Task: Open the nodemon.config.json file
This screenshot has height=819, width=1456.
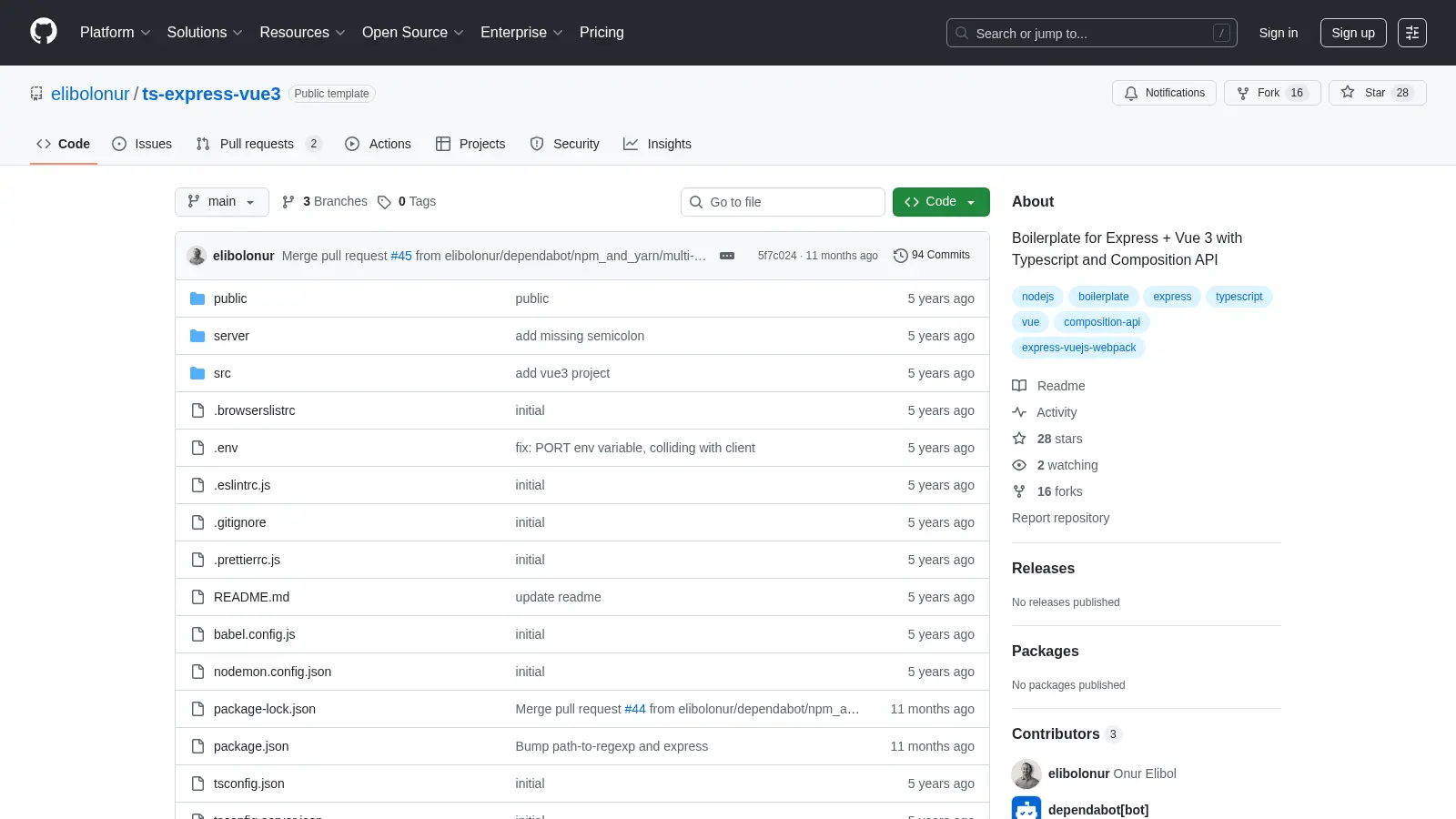Action: [x=272, y=672]
